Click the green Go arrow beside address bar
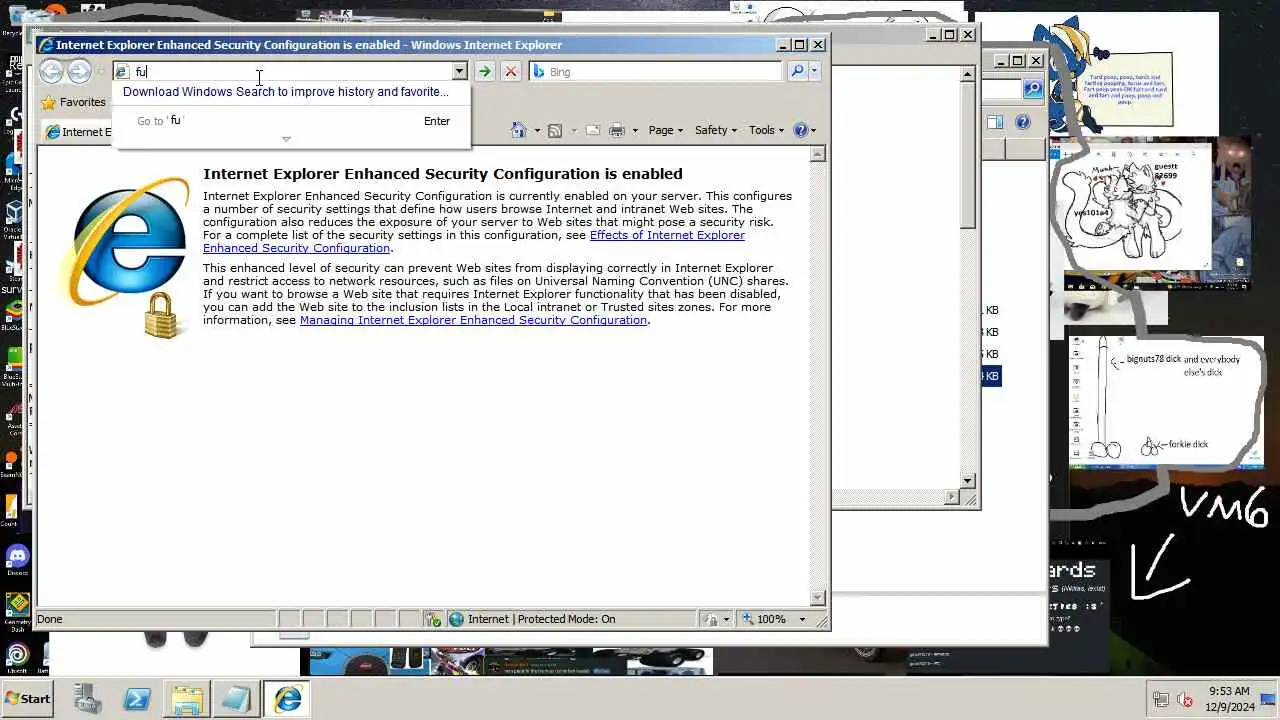Image resolution: width=1280 pixels, height=720 pixels. (x=484, y=71)
